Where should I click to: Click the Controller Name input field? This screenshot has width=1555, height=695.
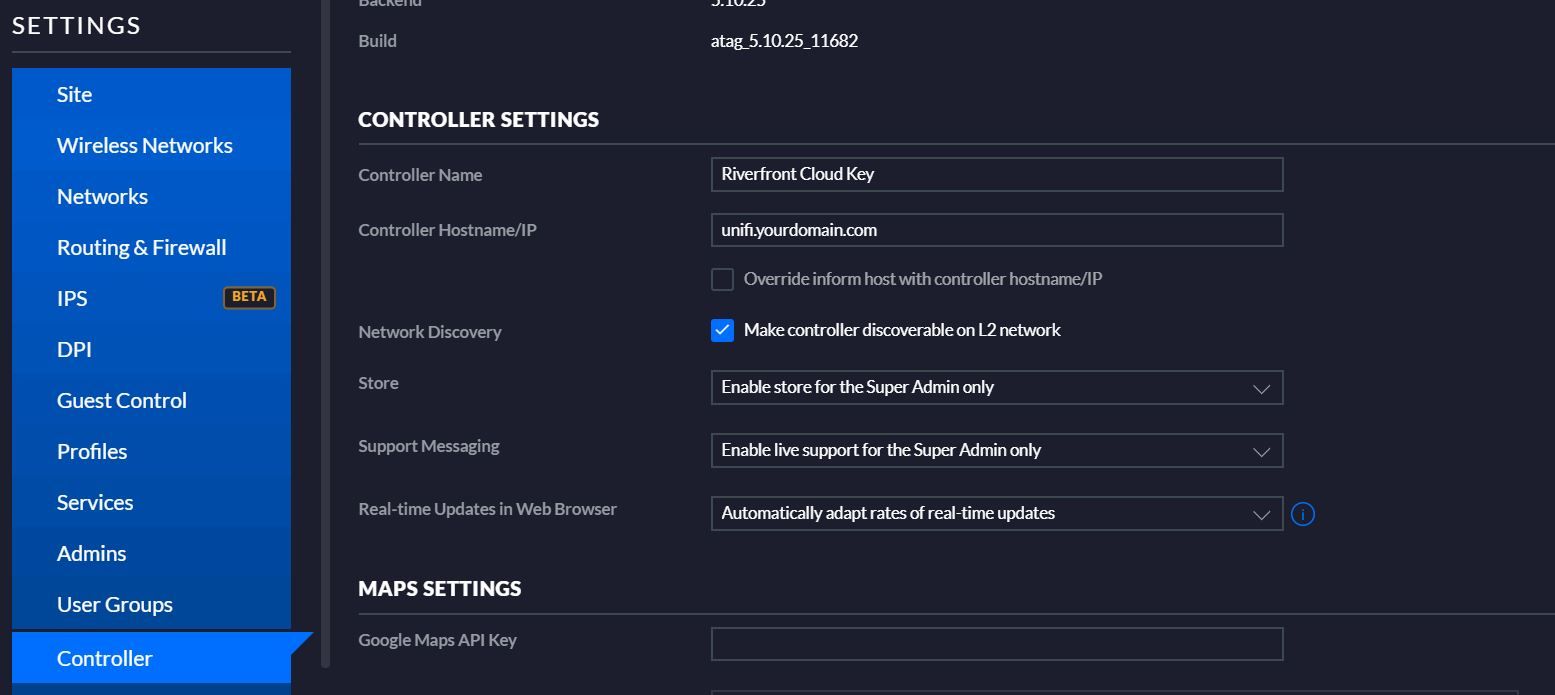point(996,174)
